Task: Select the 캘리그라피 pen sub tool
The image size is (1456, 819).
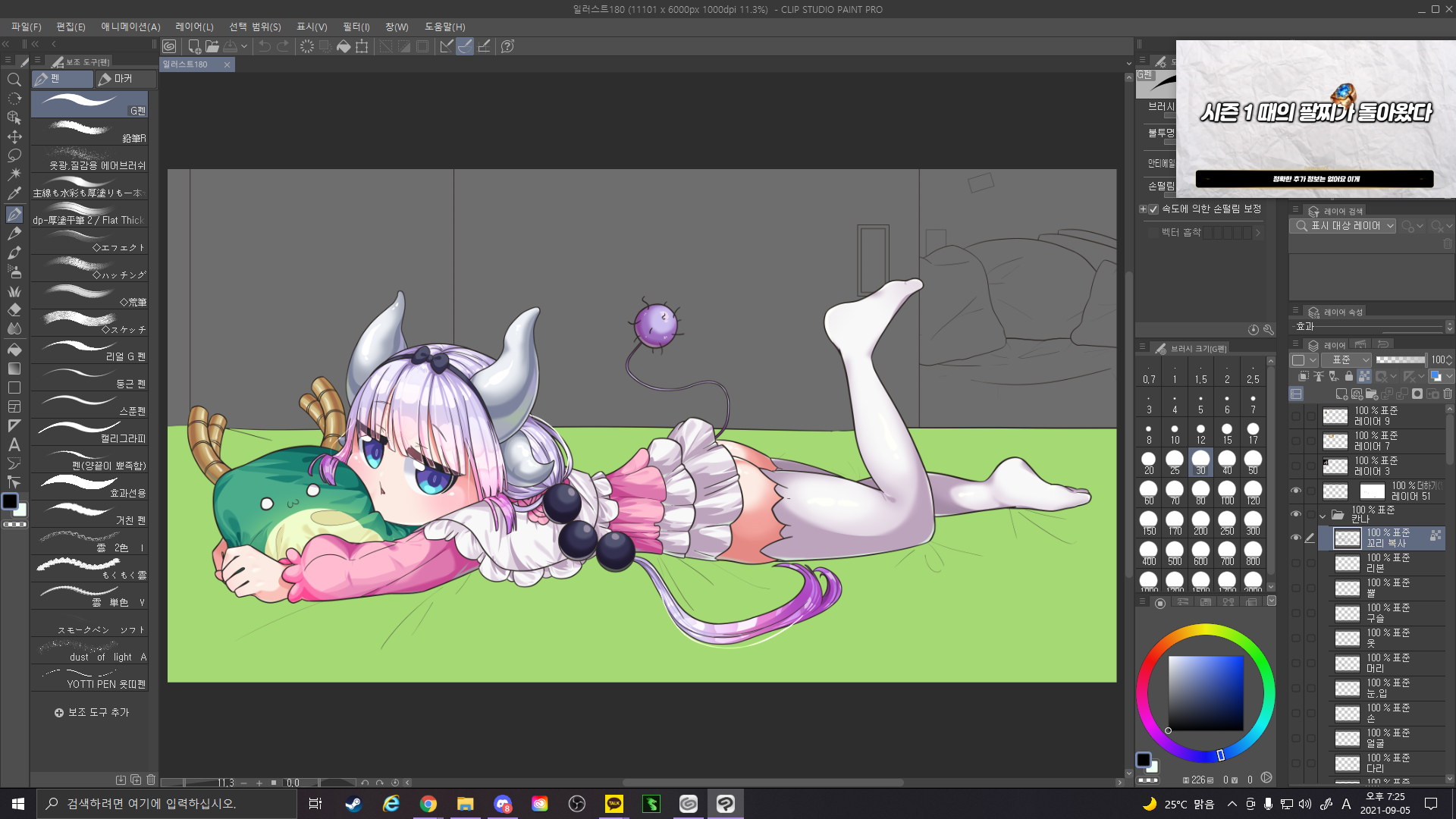Action: click(x=89, y=431)
